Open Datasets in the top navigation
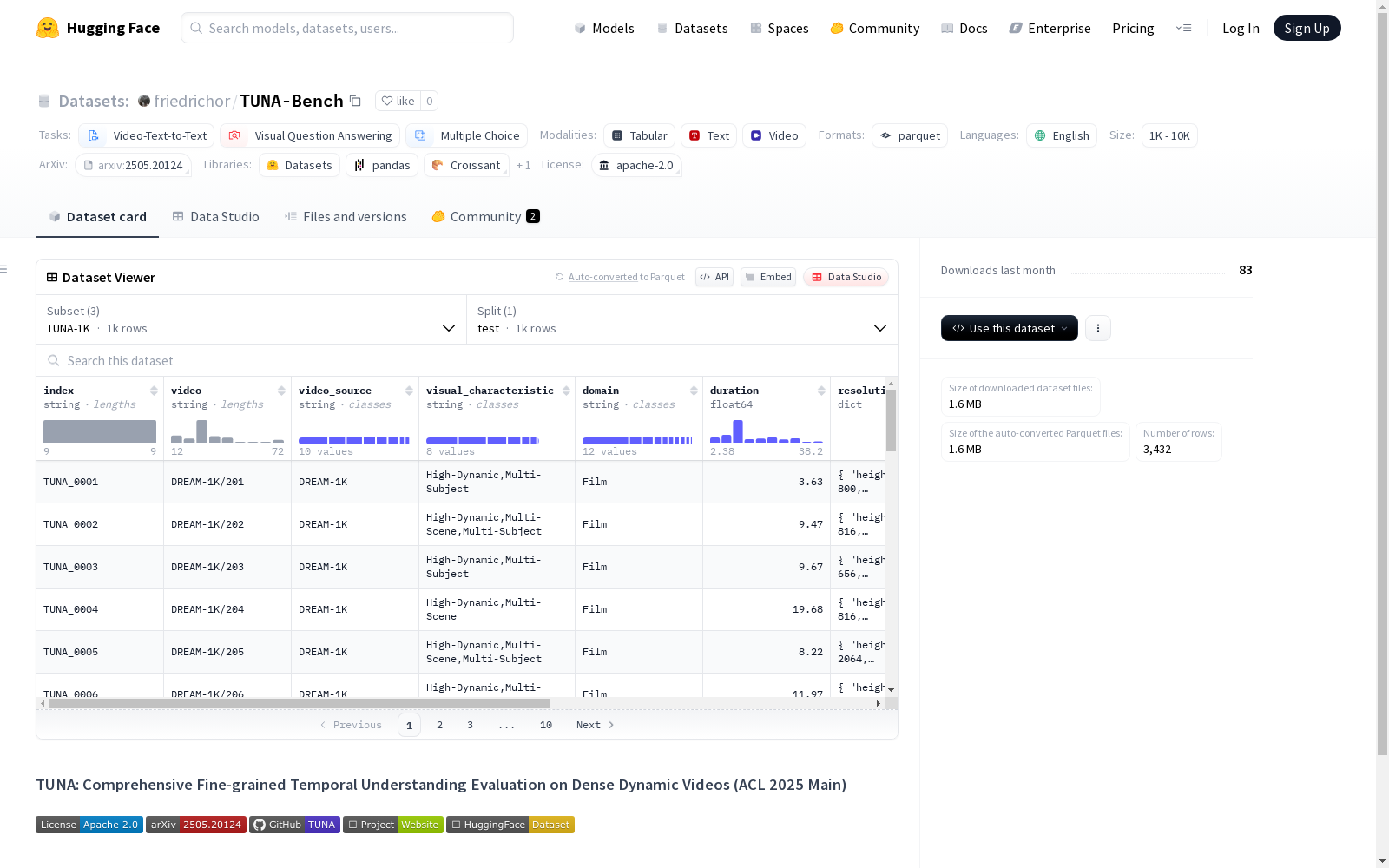1389x868 pixels. pyautogui.click(x=692, y=28)
